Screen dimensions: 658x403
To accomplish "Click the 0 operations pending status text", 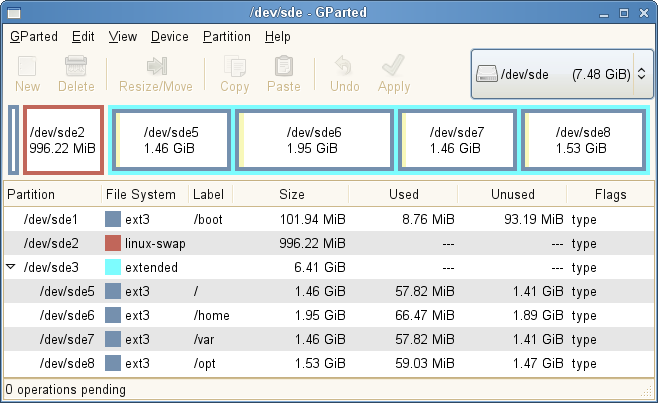I will click(65, 390).
